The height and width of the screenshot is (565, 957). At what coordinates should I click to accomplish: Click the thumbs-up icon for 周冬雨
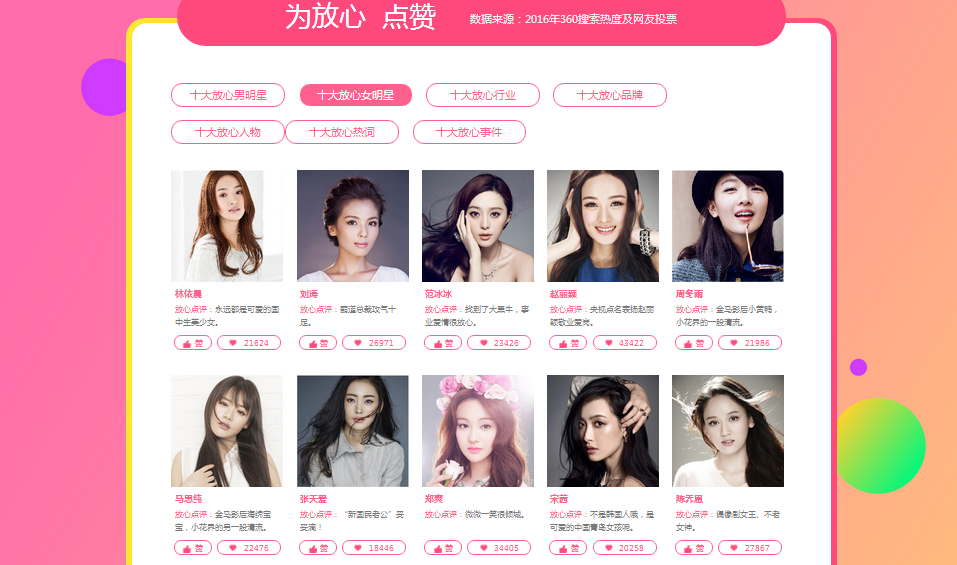point(694,343)
